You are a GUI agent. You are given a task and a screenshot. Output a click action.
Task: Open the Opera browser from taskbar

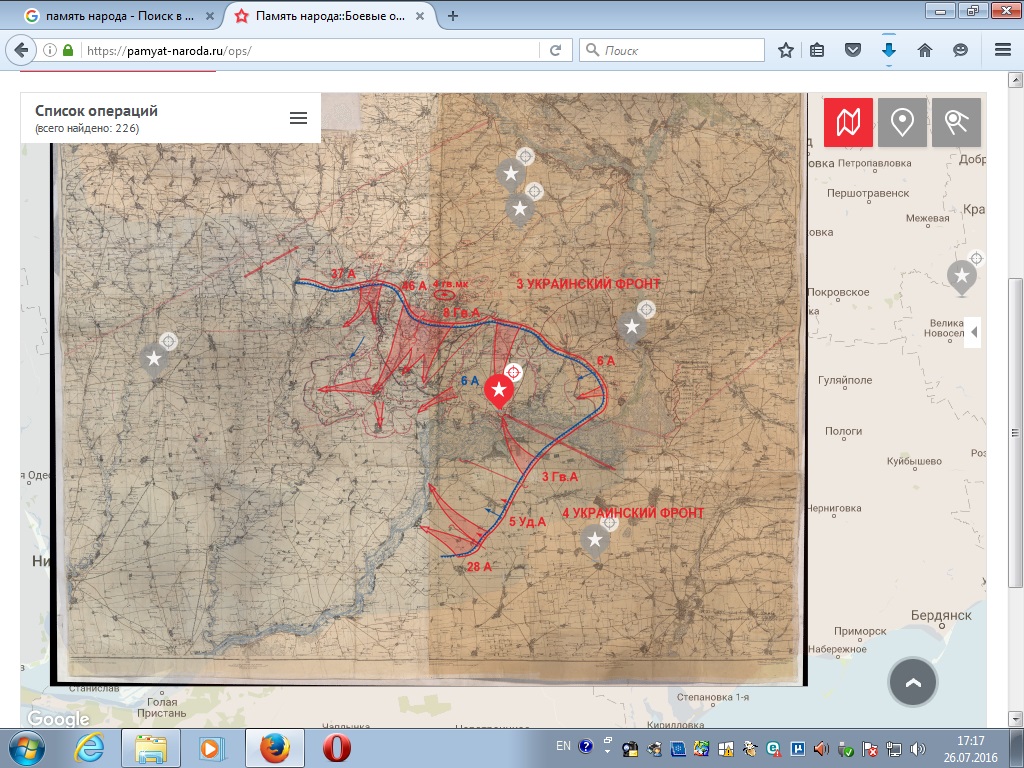pyautogui.click(x=336, y=748)
